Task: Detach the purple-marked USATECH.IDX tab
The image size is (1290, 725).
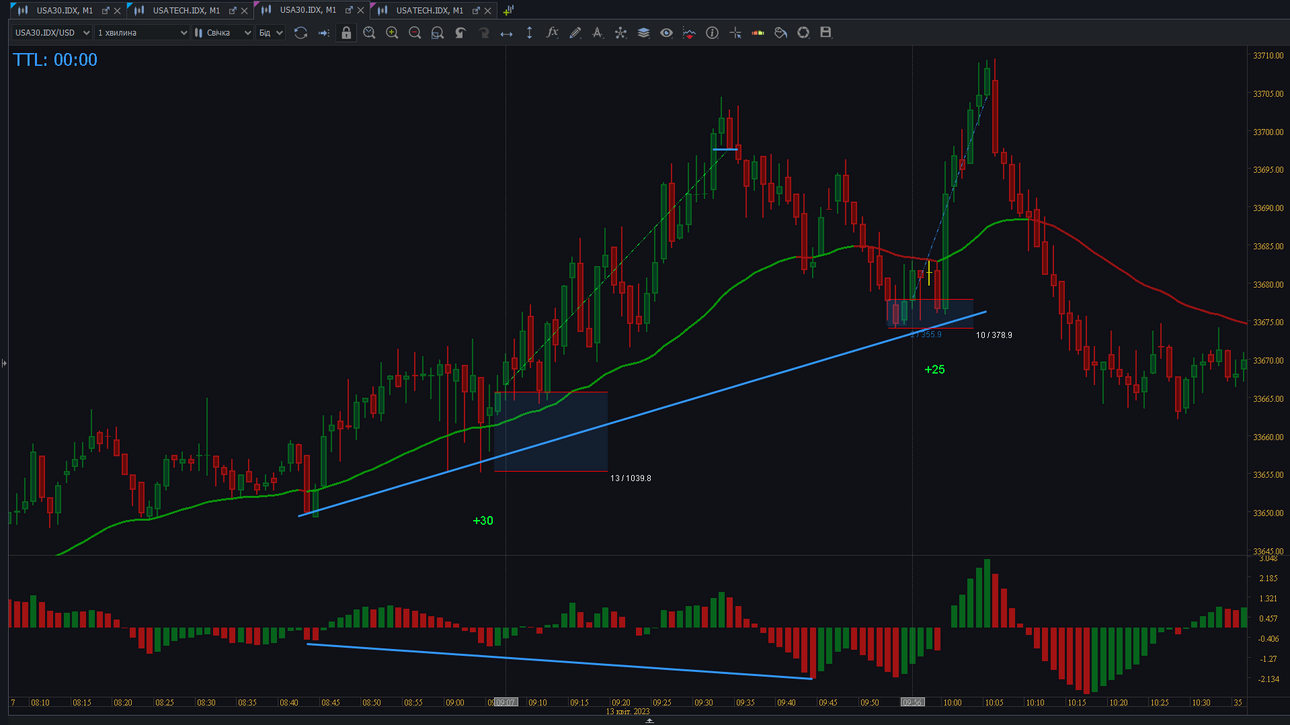Action: click(475, 11)
